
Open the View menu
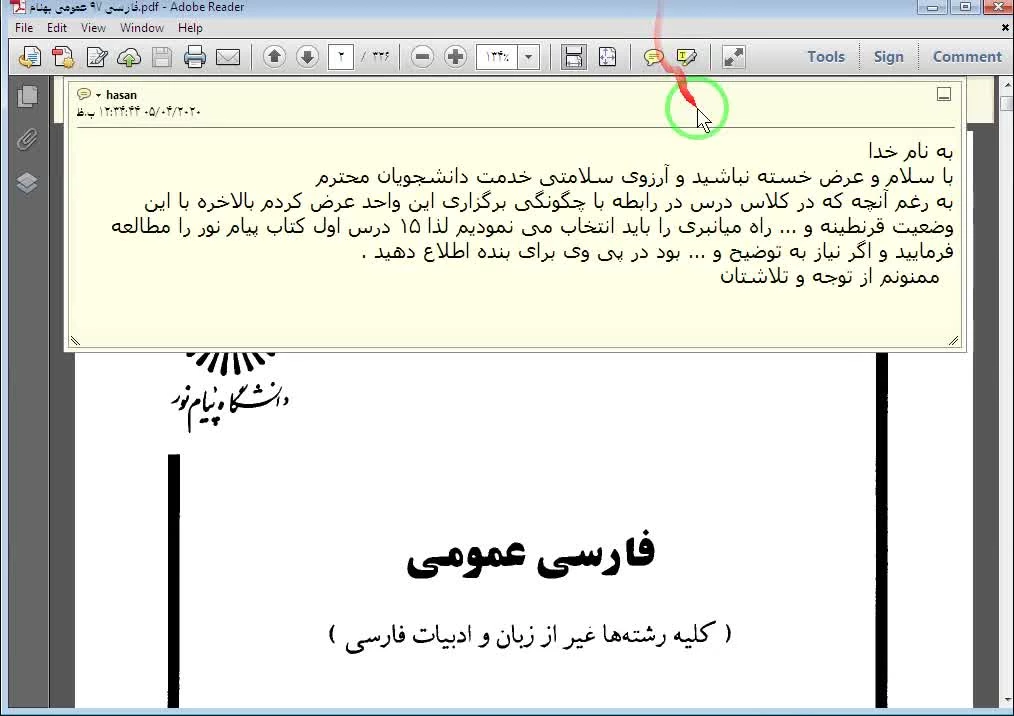tap(93, 28)
